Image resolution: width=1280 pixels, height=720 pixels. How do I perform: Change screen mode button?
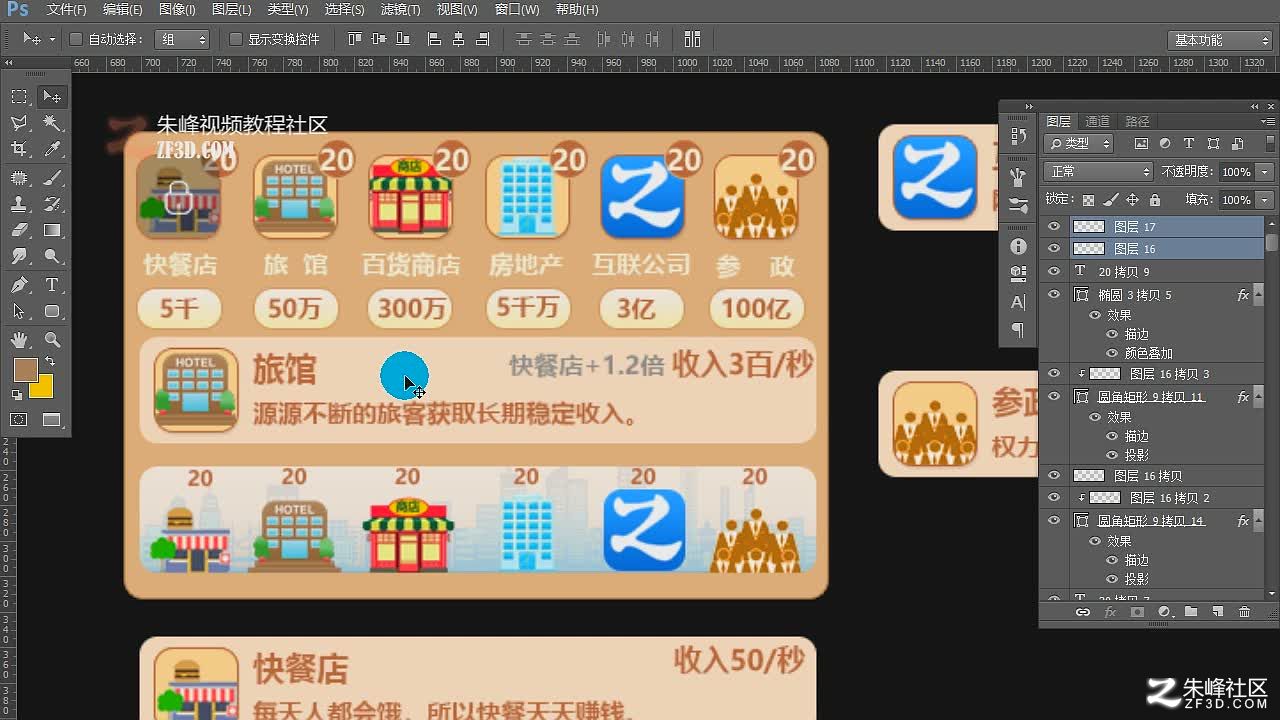tap(52, 420)
